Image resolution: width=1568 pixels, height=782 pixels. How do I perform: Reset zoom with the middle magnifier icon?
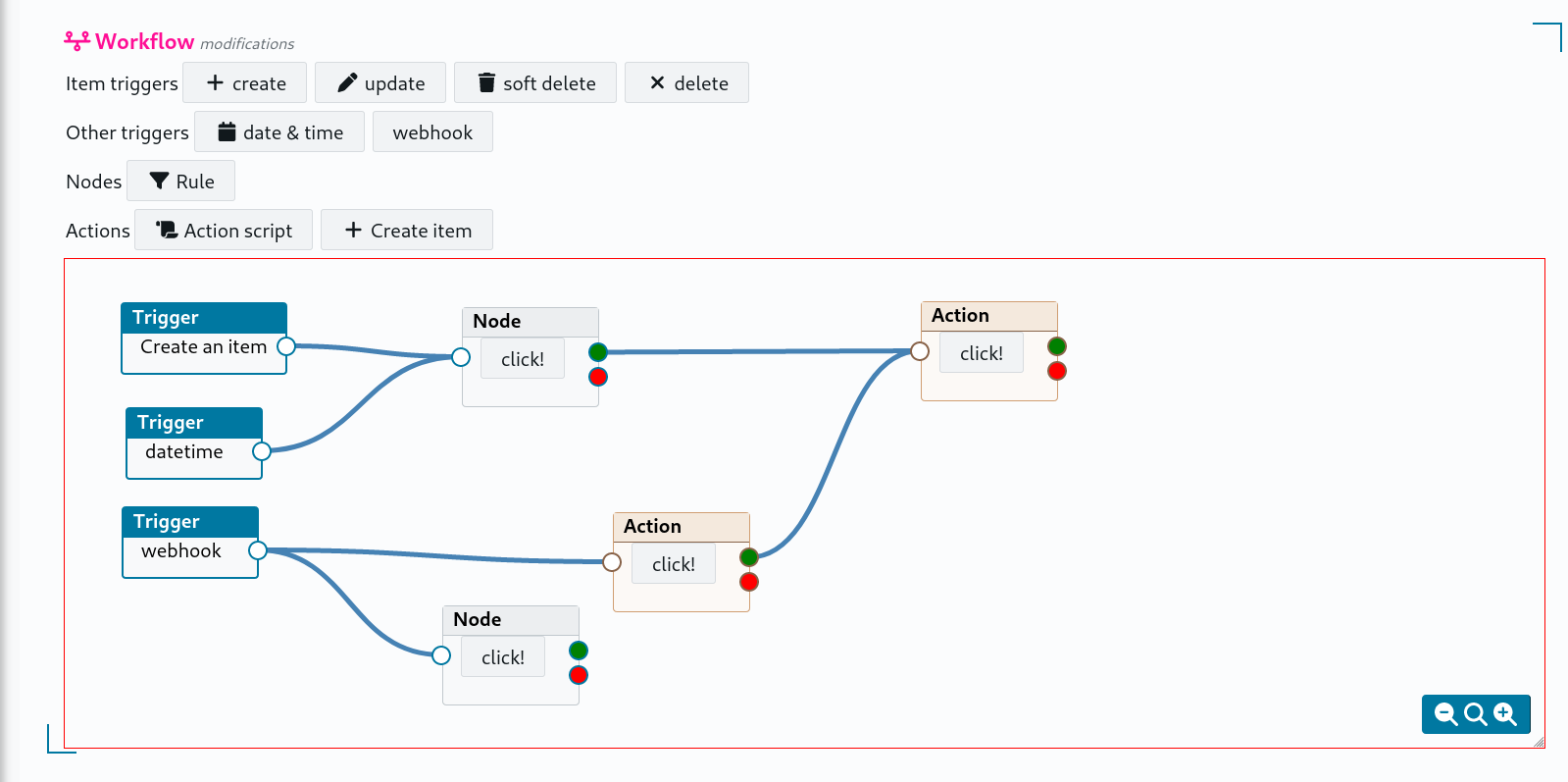click(x=1475, y=714)
